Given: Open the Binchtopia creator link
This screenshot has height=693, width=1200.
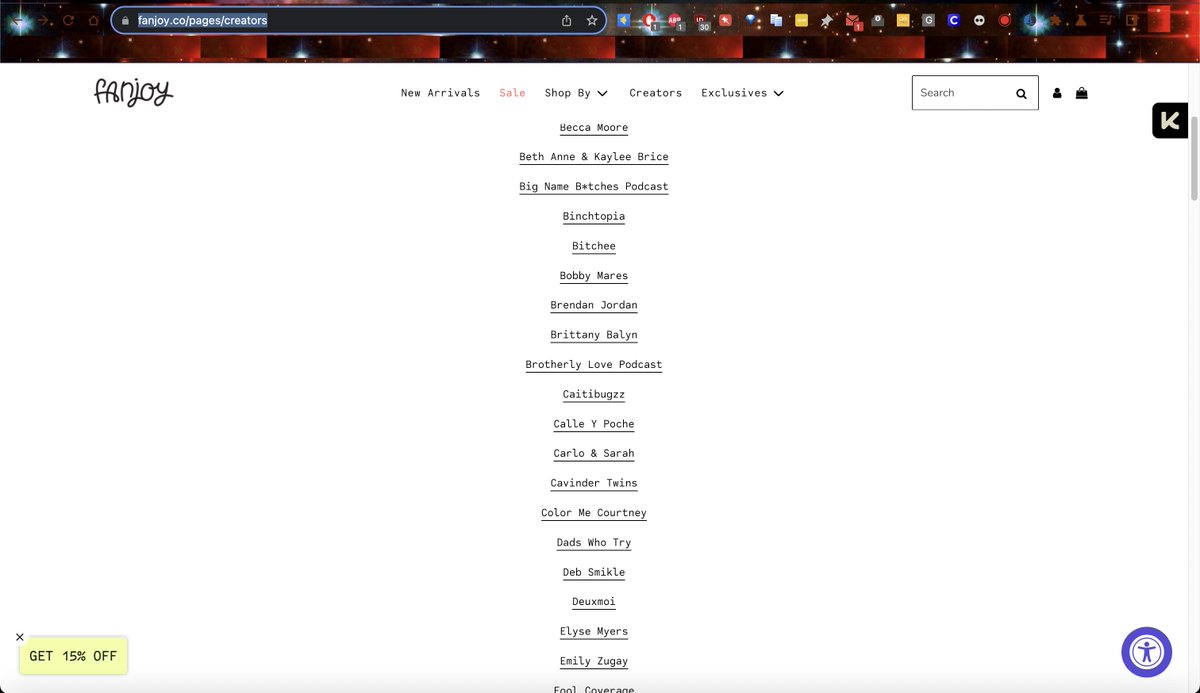Looking at the screenshot, I should coord(594,217).
